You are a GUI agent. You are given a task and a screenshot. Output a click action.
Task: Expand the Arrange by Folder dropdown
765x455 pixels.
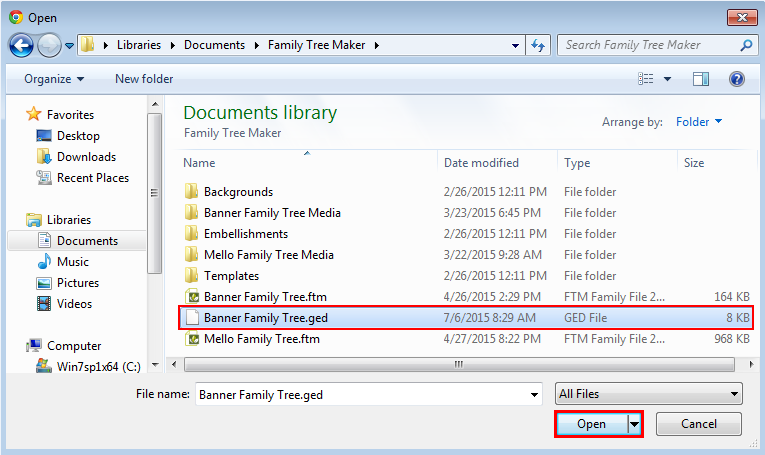coord(699,121)
